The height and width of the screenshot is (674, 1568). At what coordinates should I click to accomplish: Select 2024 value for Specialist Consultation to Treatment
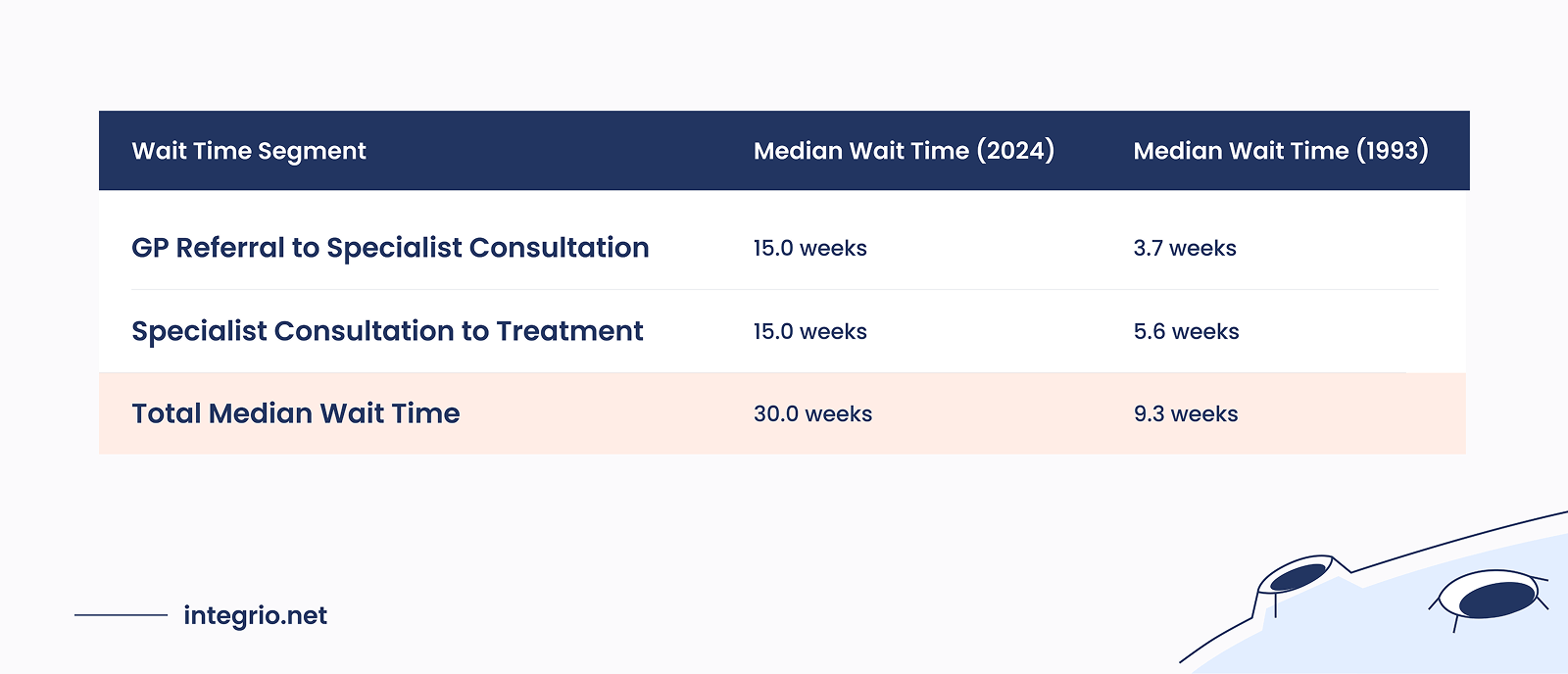(809, 332)
